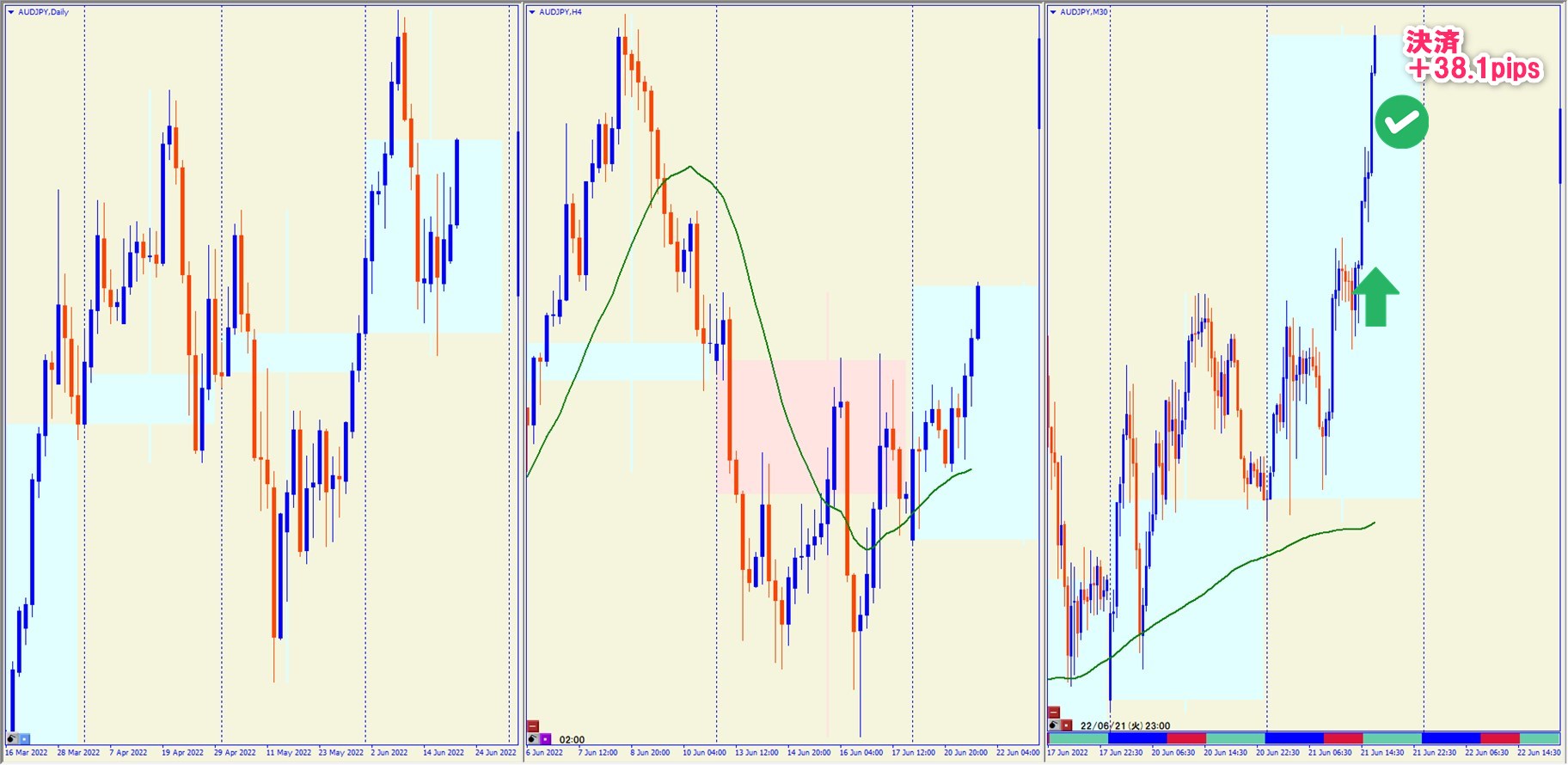This screenshot has height=765, width=1568.
Task: Click the AUDJPY,M30 chart title label
Action: click(x=1083, y=12)
